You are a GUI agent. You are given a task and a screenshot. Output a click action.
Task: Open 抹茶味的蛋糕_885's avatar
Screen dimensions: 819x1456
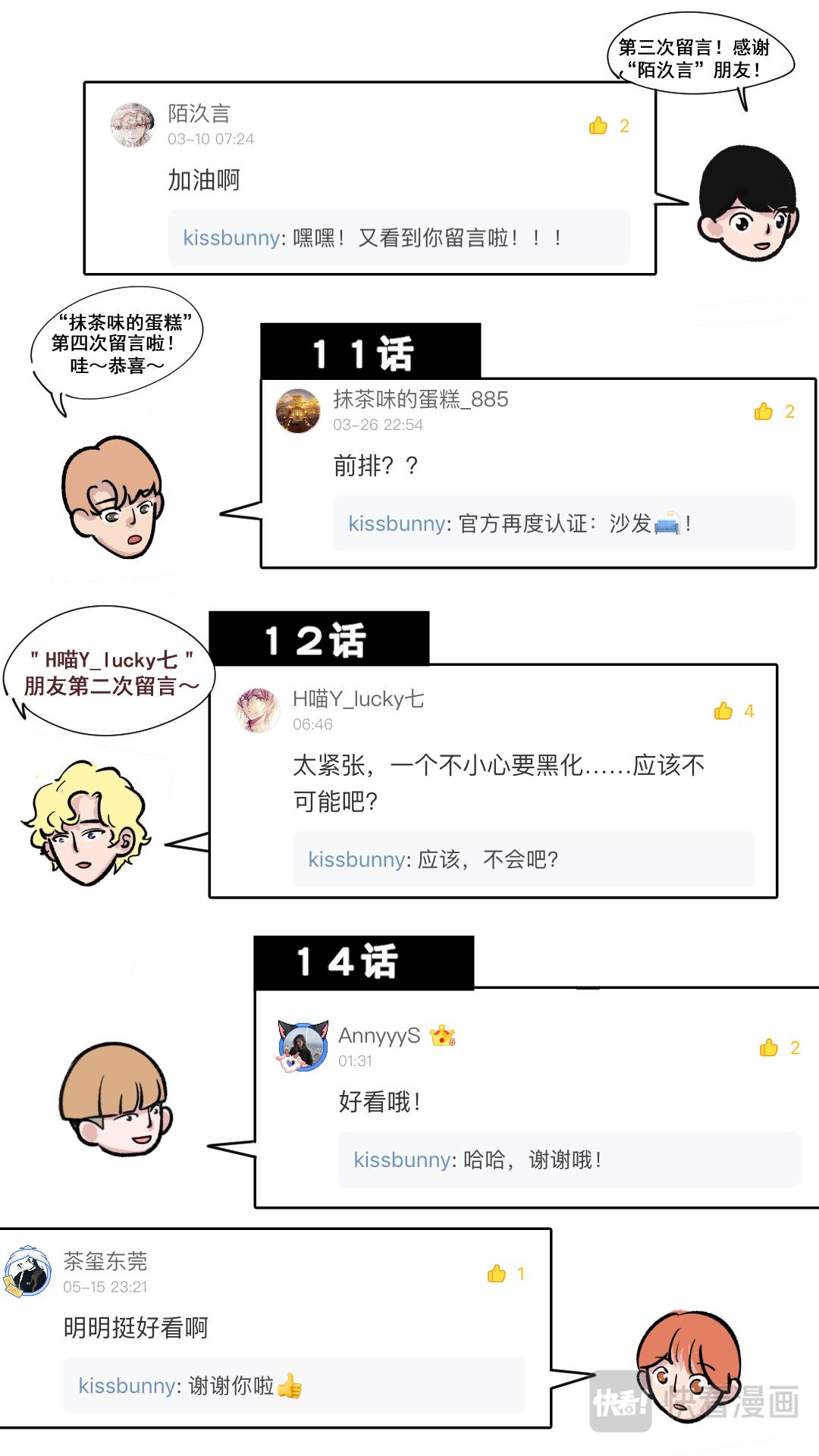[x=298, y=411]
